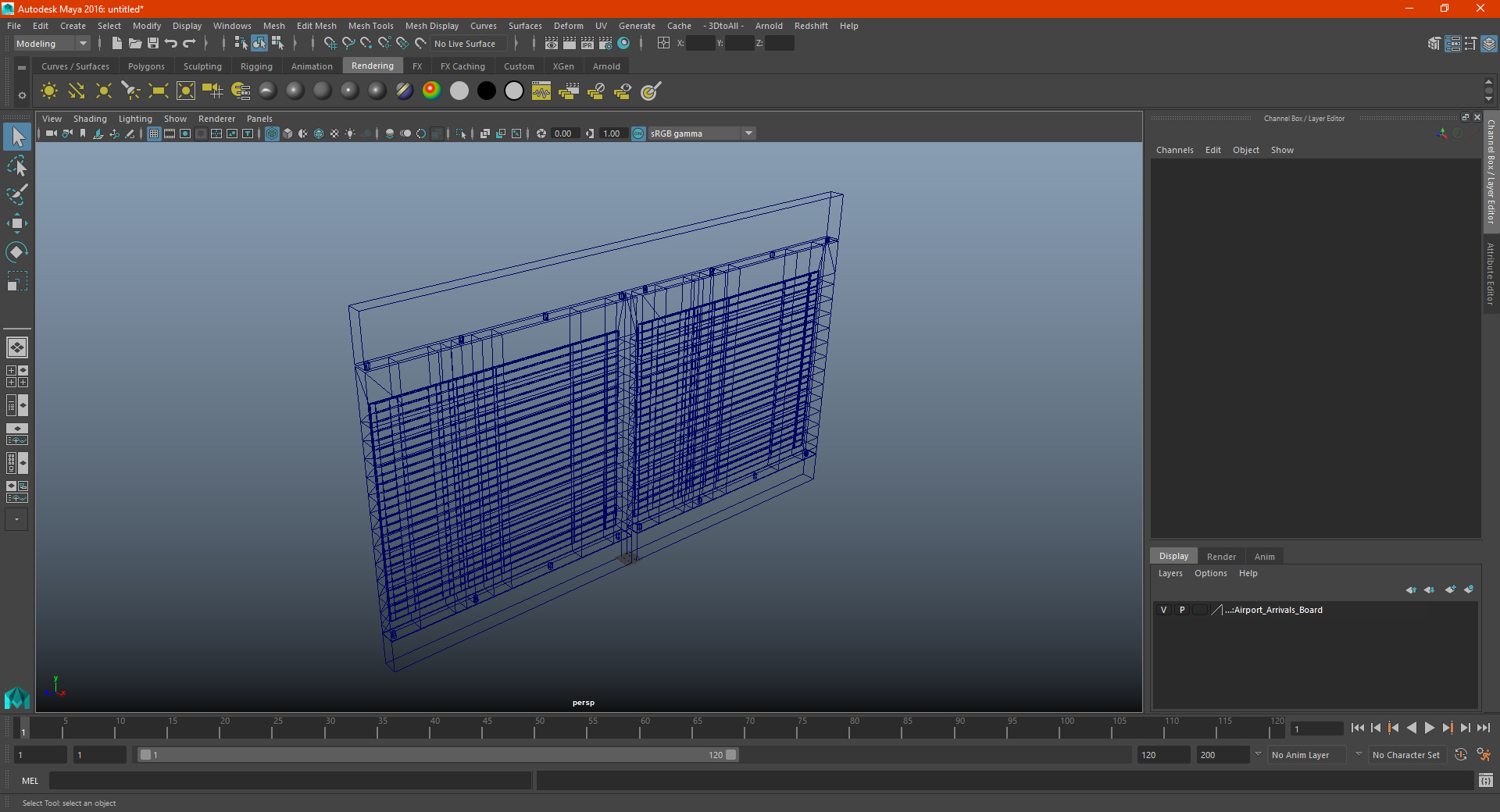Viewport: 1500px width, 812px height.
Task: Open the Modeling menu set dropdown
Action: [52, 44]
